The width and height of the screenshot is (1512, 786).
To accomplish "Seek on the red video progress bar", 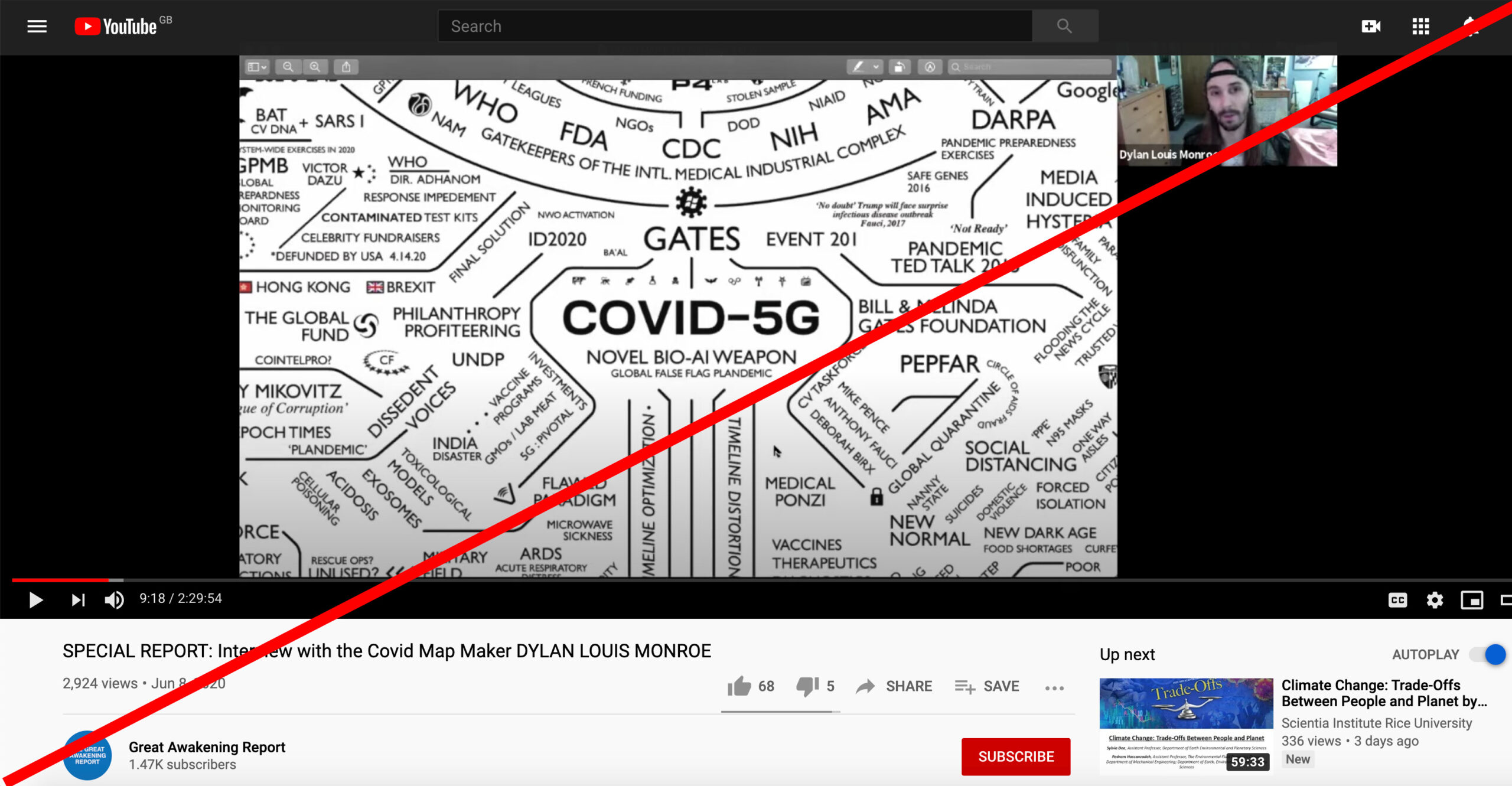I will coord(60,580).
